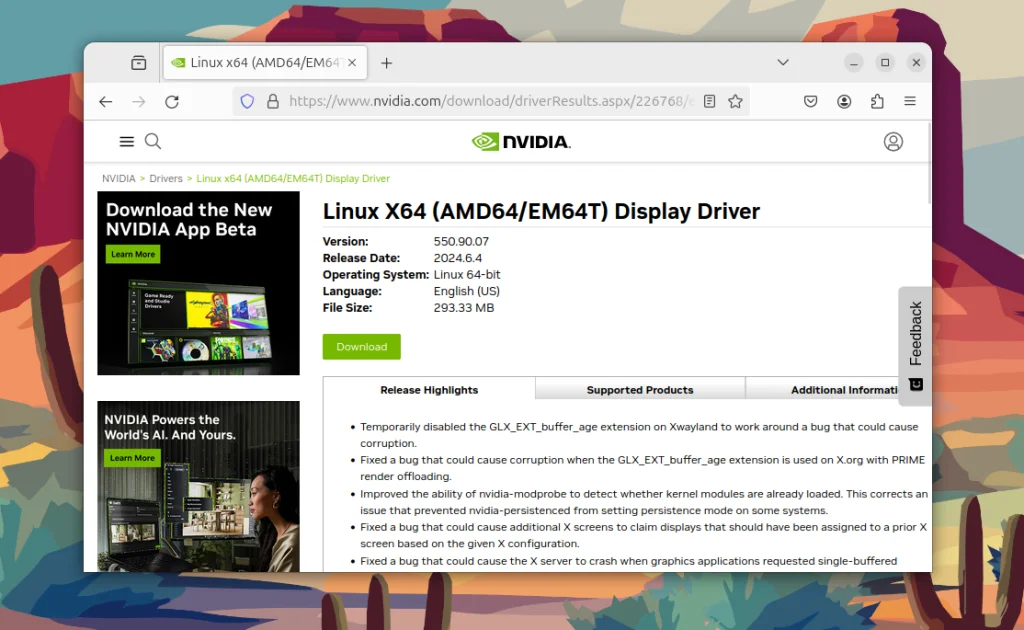Go forward to next page
The image size is (1024, 630).
pyautogui.click(x=138, y=101)
